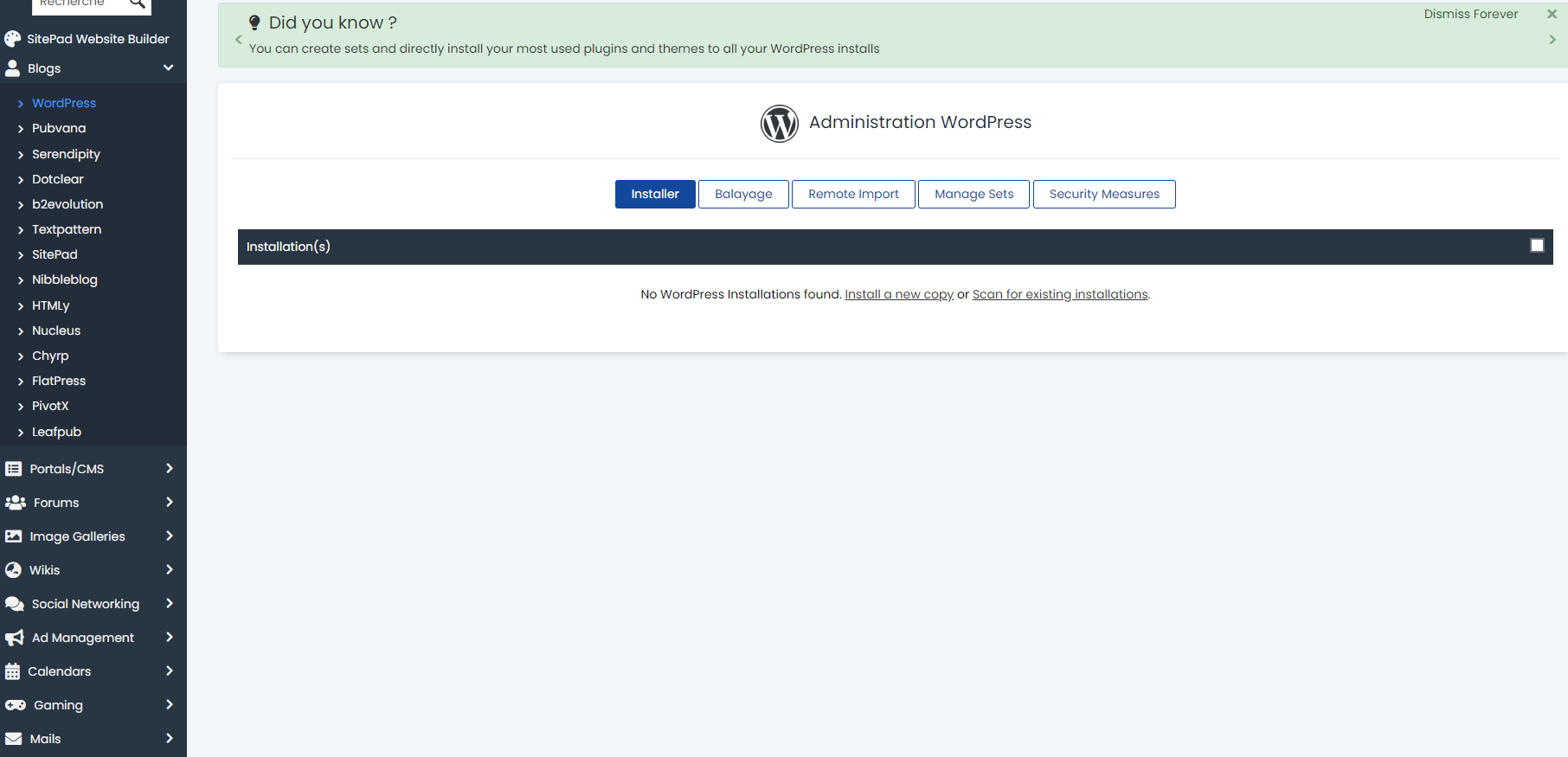Click Dismiss Forever on the tip banner
This screenshot has width=1568, height=757.
click(1470, 14)
